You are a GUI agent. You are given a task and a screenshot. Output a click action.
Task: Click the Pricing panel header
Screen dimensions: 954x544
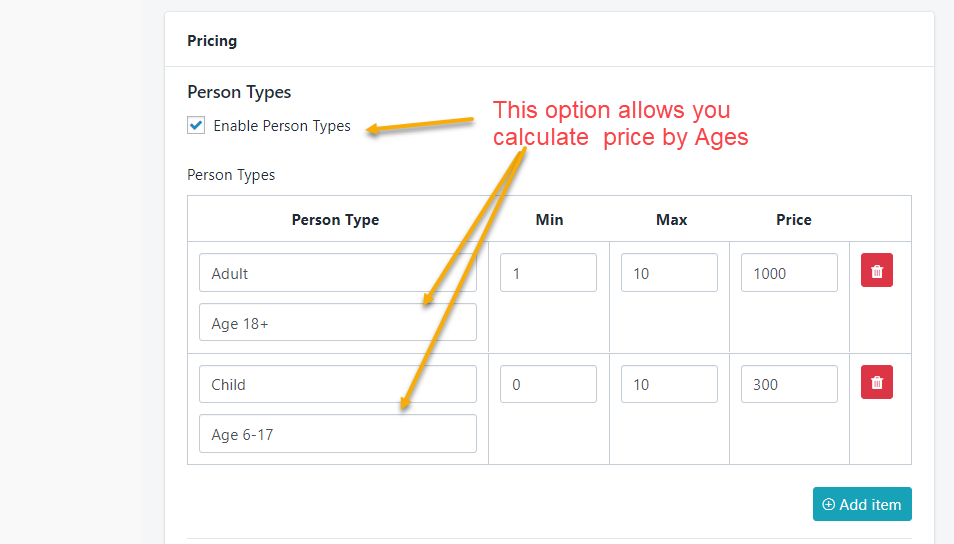tap(212, 41)
